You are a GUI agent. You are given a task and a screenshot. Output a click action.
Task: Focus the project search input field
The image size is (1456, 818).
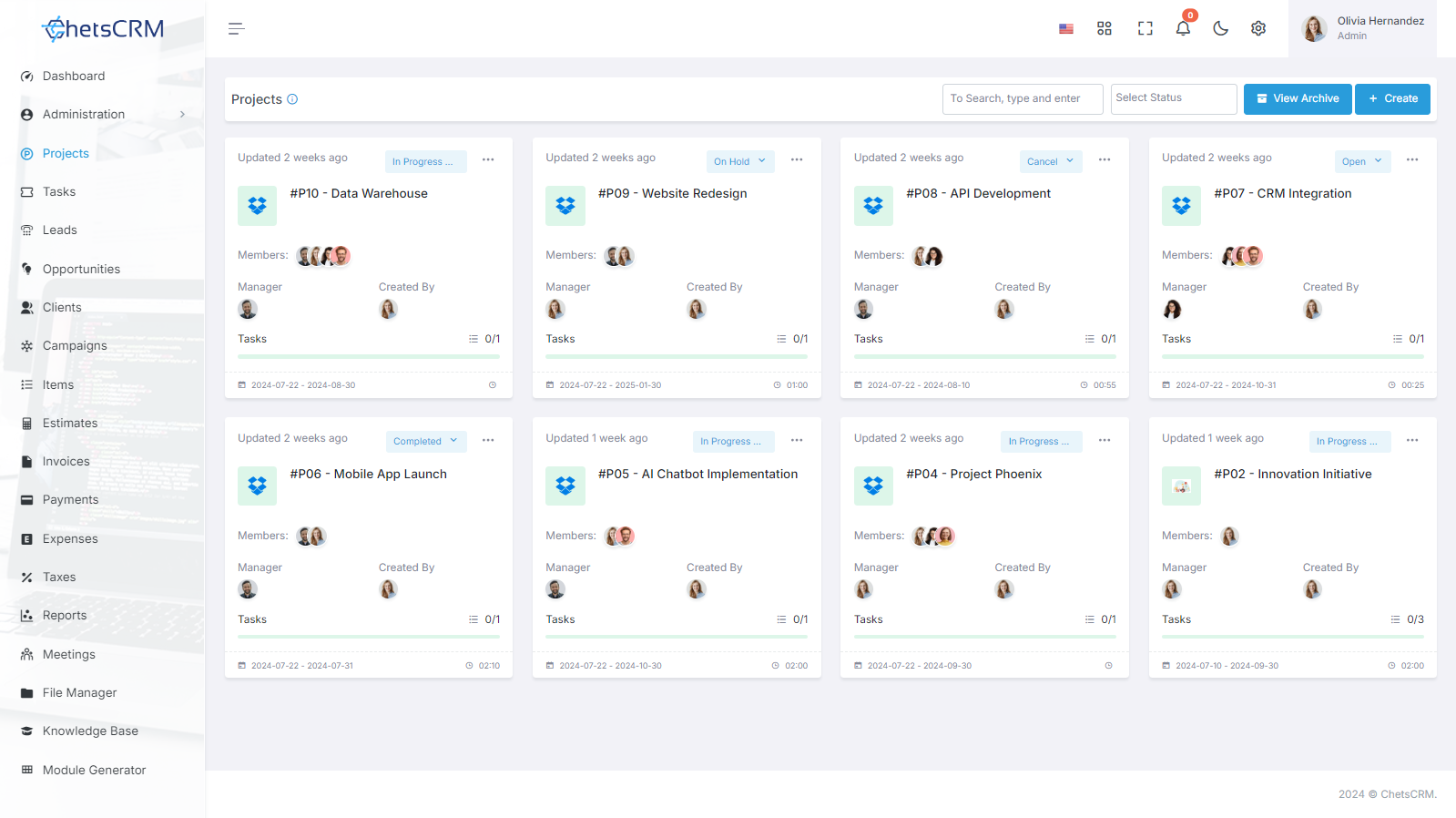click(1023, 98)
